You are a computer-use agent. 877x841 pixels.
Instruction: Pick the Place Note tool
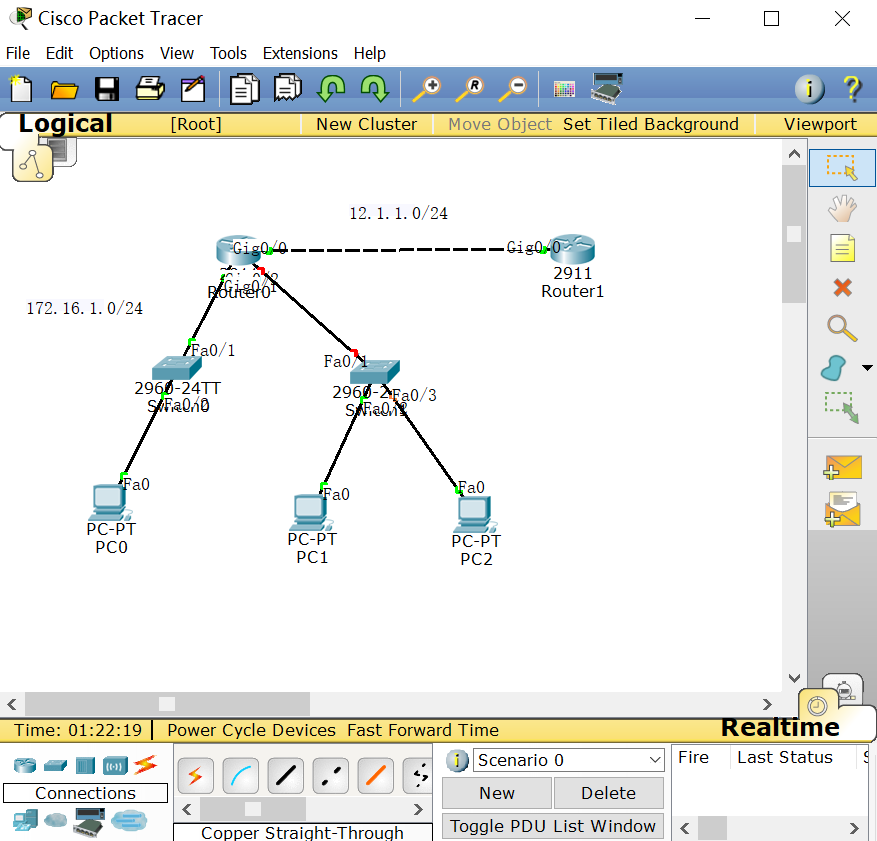[842, 248]
